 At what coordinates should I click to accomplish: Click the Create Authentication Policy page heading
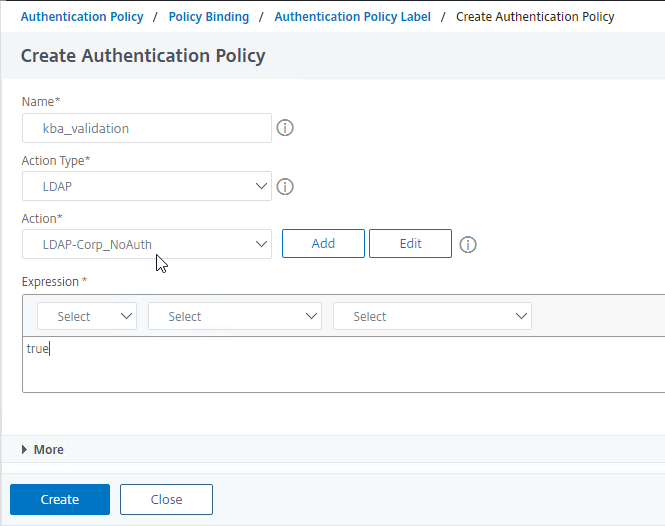143,56
